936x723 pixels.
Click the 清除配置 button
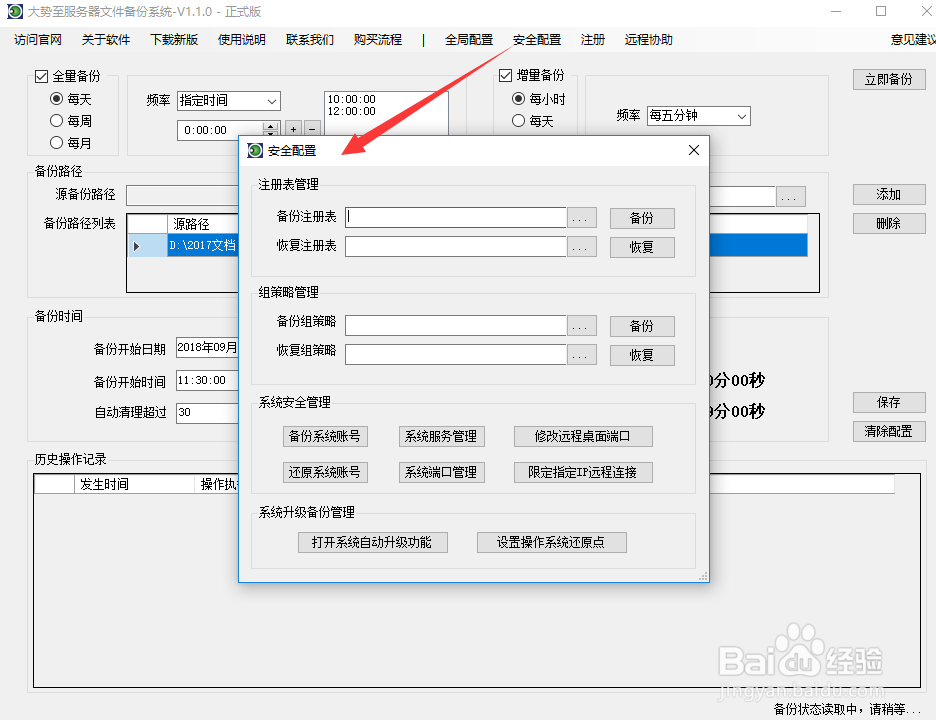pyautogui.click(x=889, y=431)
